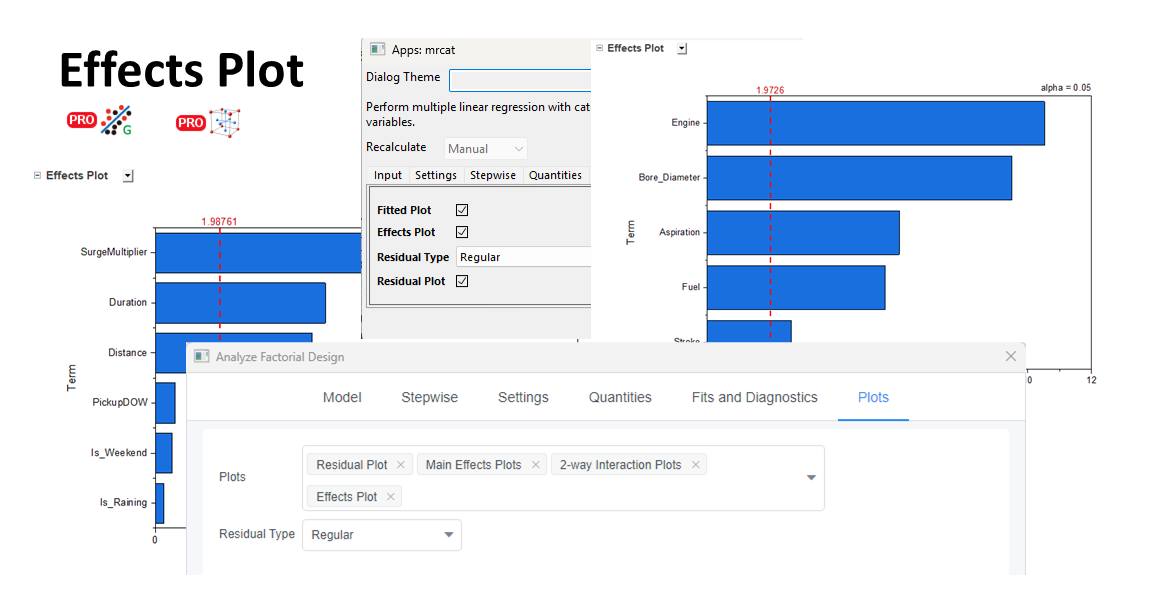
Task: Open Residual Type dropdown in Factorial Design
Action: [381, 535]
